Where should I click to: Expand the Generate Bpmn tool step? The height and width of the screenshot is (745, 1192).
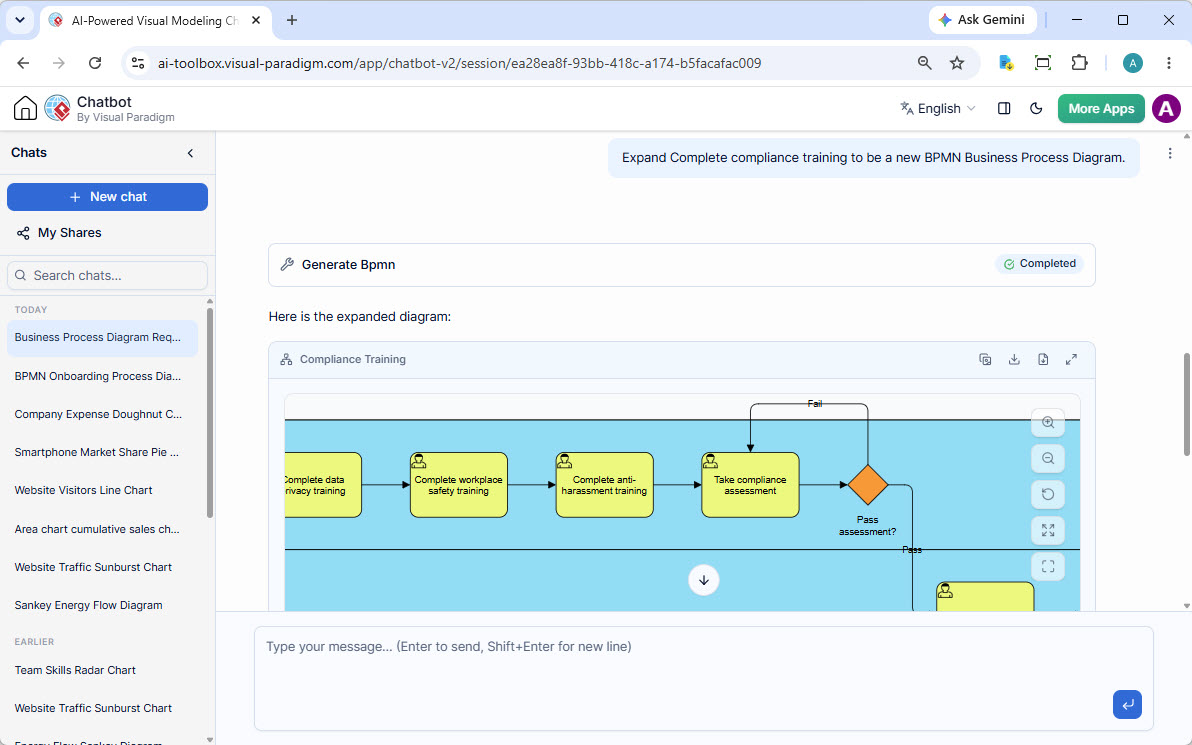point(682,265)
